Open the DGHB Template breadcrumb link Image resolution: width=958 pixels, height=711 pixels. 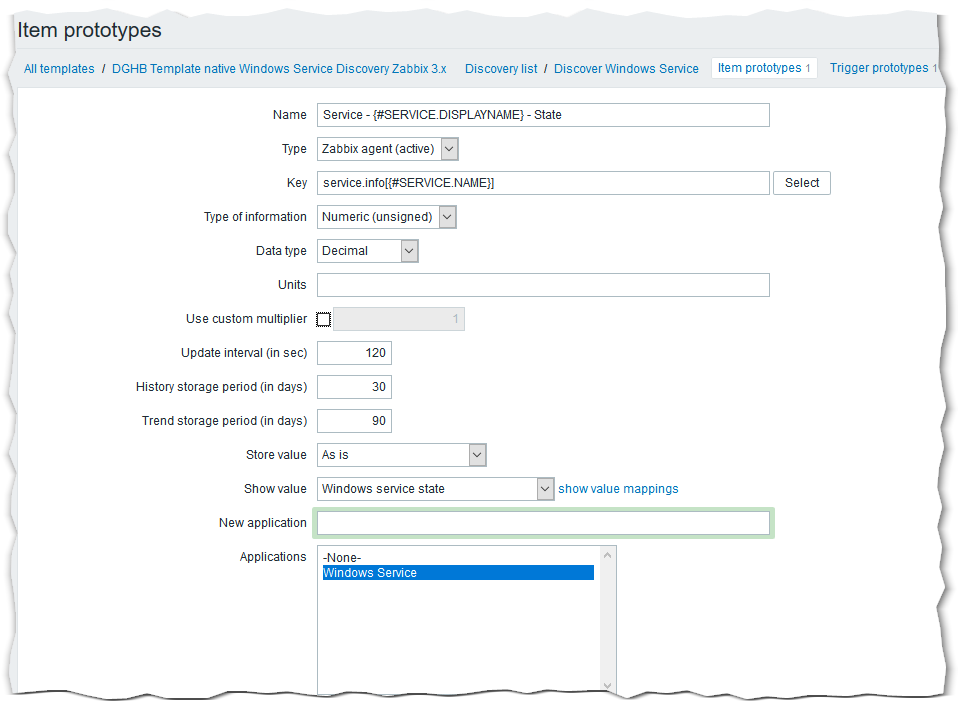279,69
